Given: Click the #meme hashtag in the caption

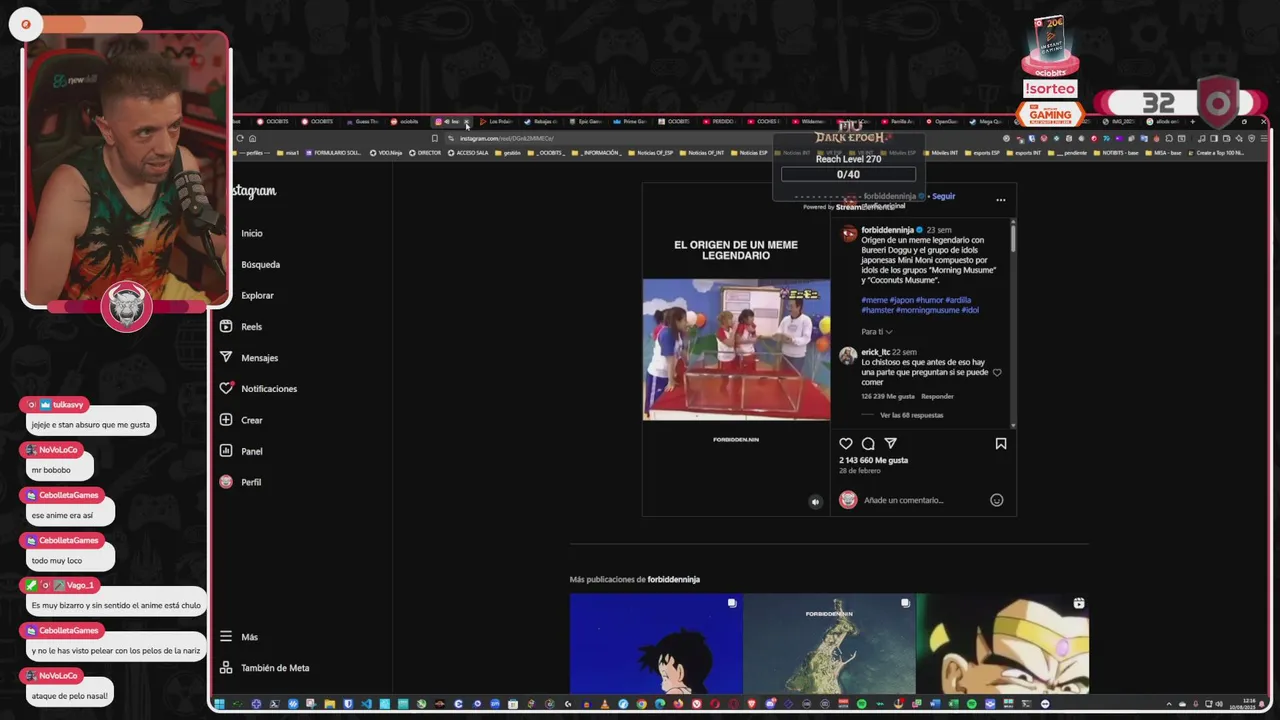Looking at the screenshot, I should tap(874, 300).
